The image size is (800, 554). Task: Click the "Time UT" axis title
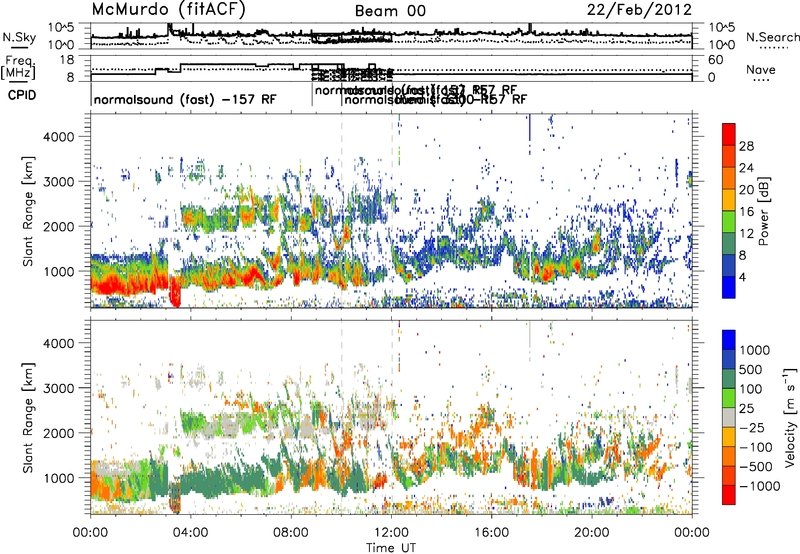[391, 548]
